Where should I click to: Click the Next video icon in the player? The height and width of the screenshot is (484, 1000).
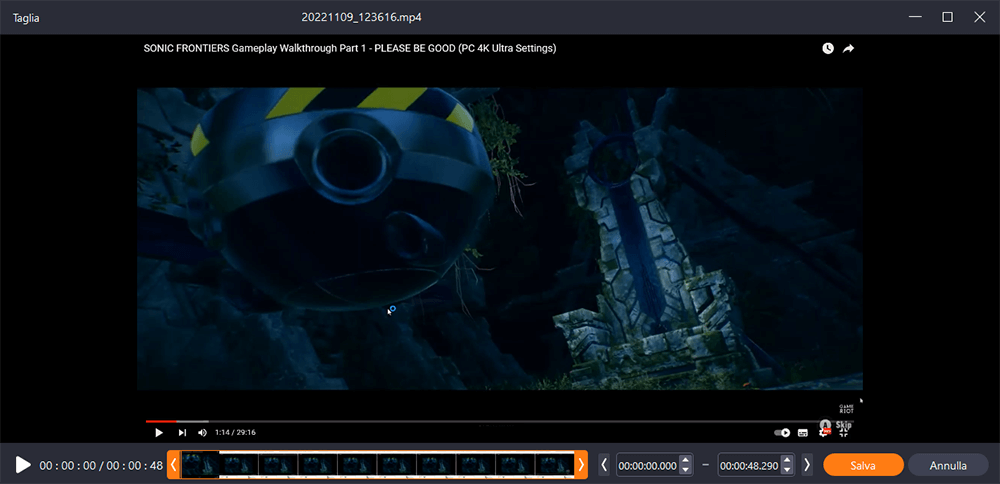pyautogui.click(x=182, y=433)
